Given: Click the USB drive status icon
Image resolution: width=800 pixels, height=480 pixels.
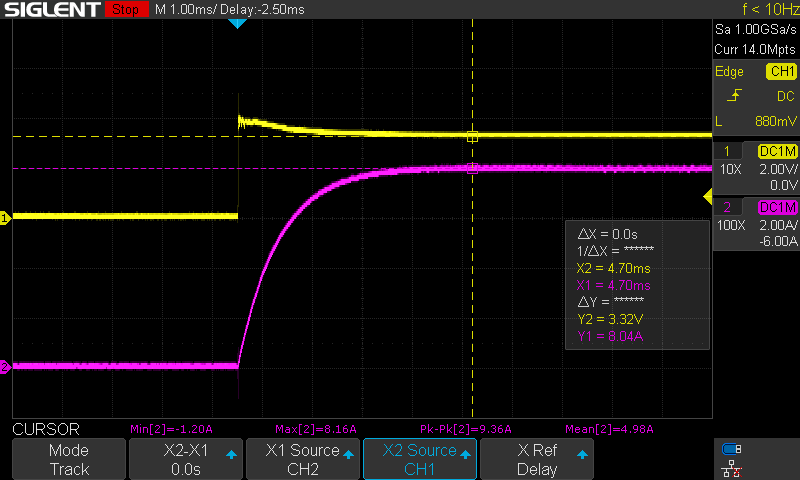Looking at the screenshot, I should 732,449.
